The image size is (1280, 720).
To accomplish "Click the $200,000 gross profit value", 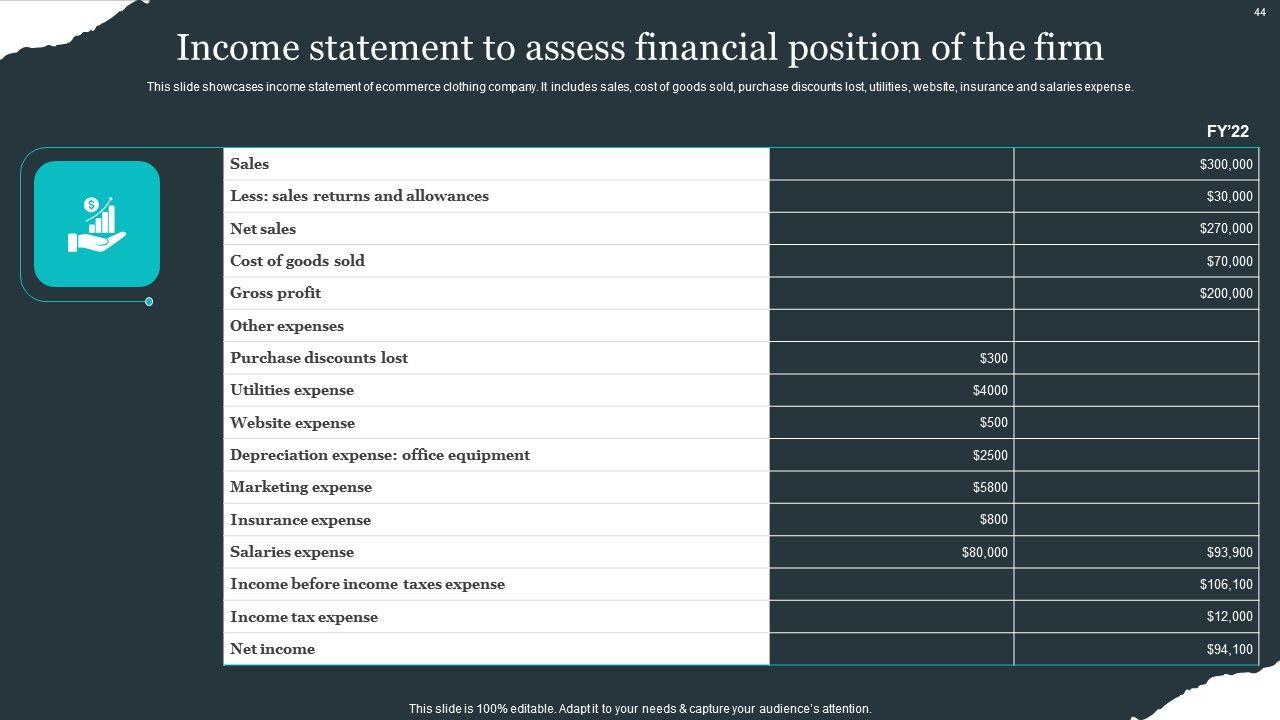I will (x=1225, y=294).
